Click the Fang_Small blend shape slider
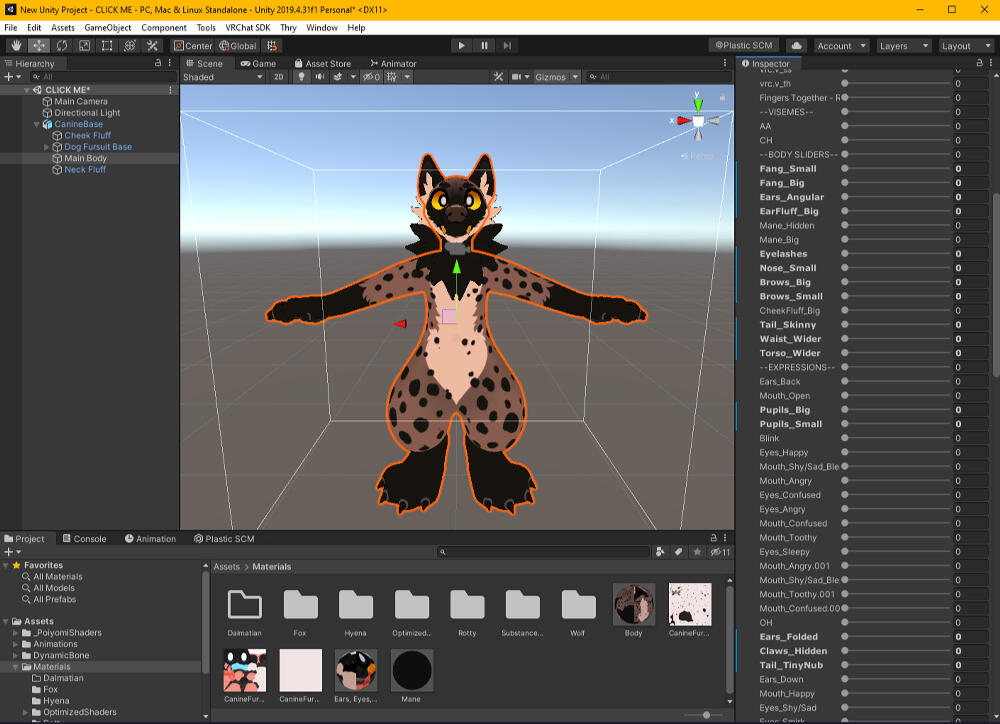1000x724 pixels. 895,169
